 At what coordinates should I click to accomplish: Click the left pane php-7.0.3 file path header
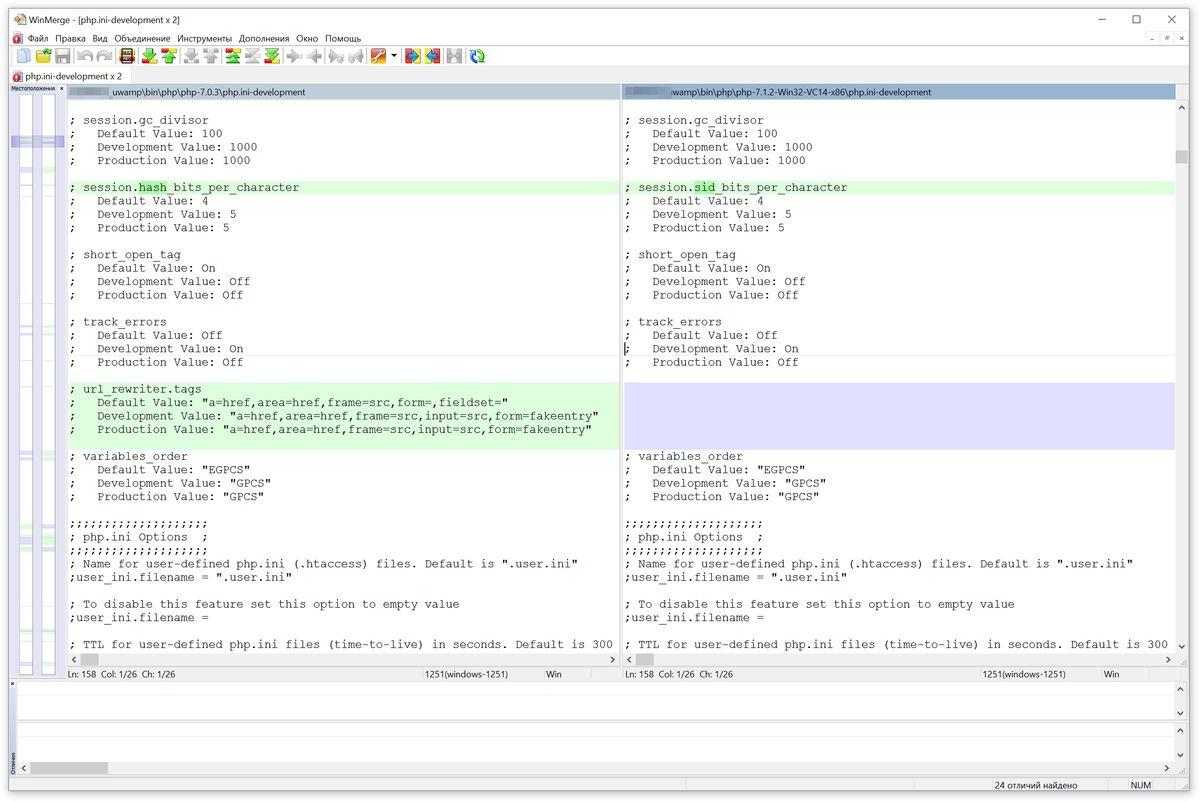pos(343,92)
